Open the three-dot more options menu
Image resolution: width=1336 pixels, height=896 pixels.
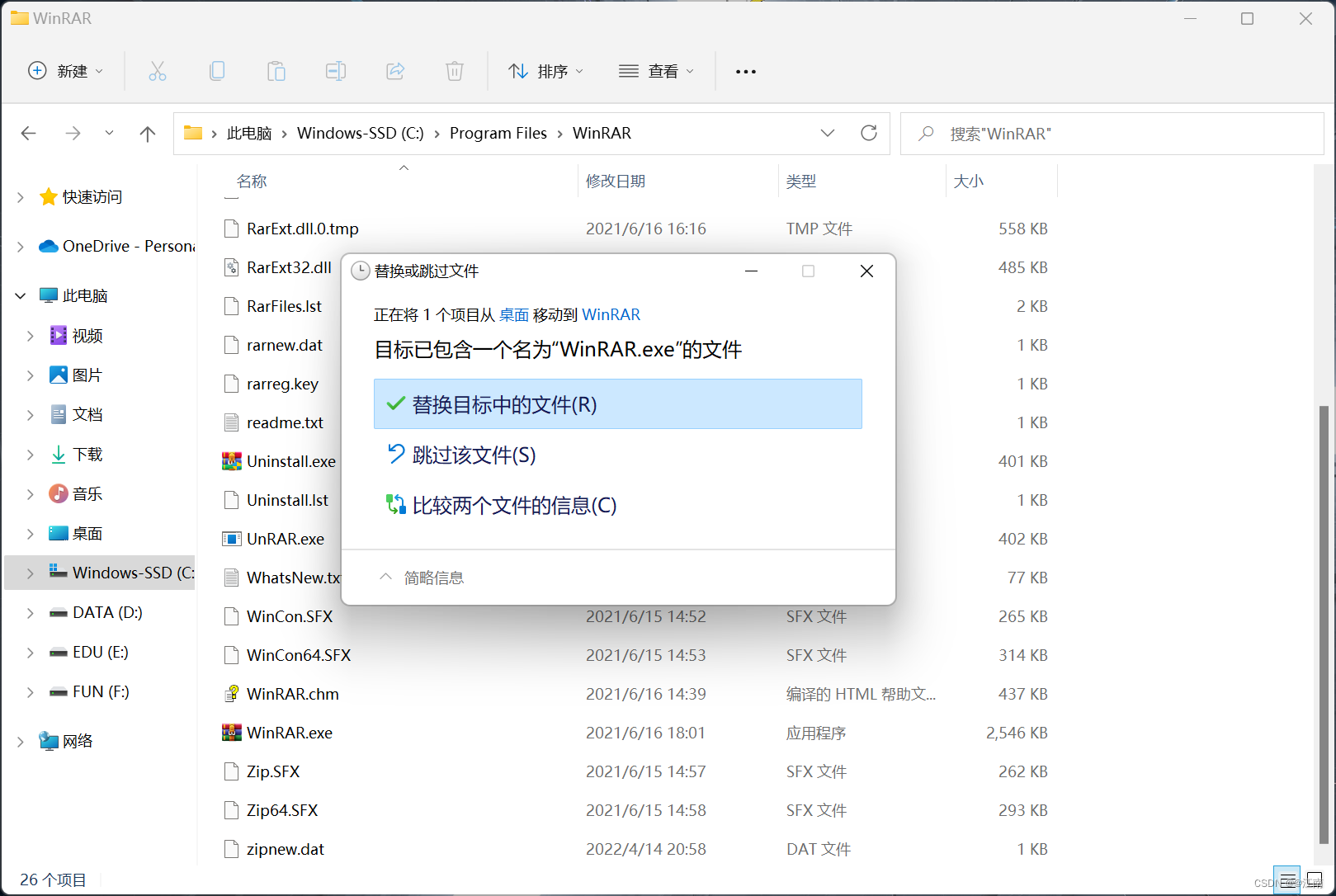746,72
